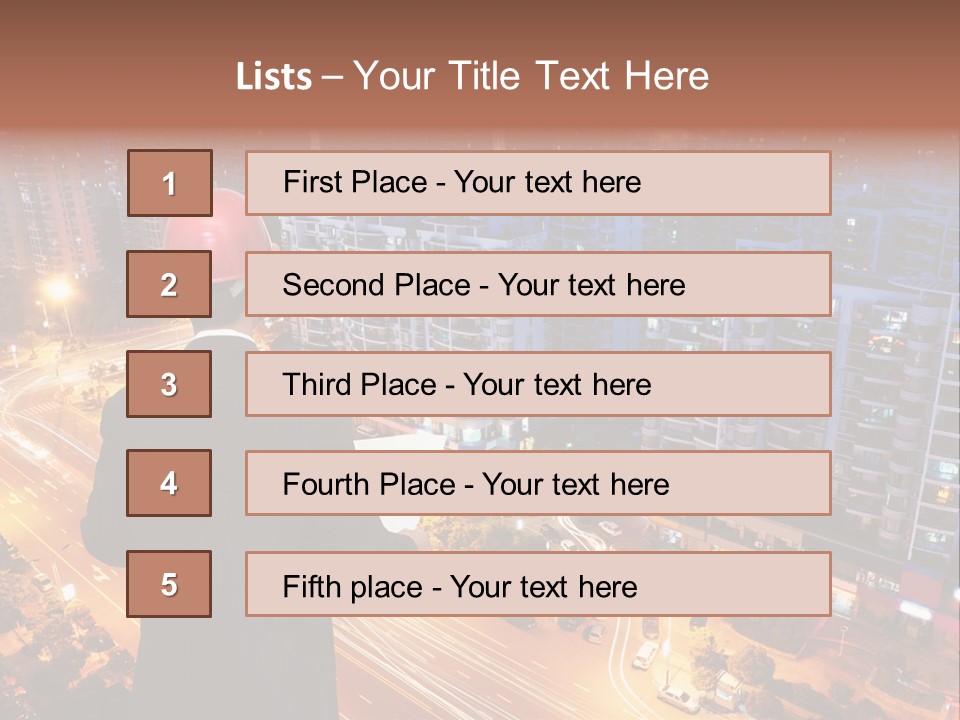The width and height of the screenshot is (960, 720).
Task: Select the number 3 box
Action: click(x=169, y=384)
